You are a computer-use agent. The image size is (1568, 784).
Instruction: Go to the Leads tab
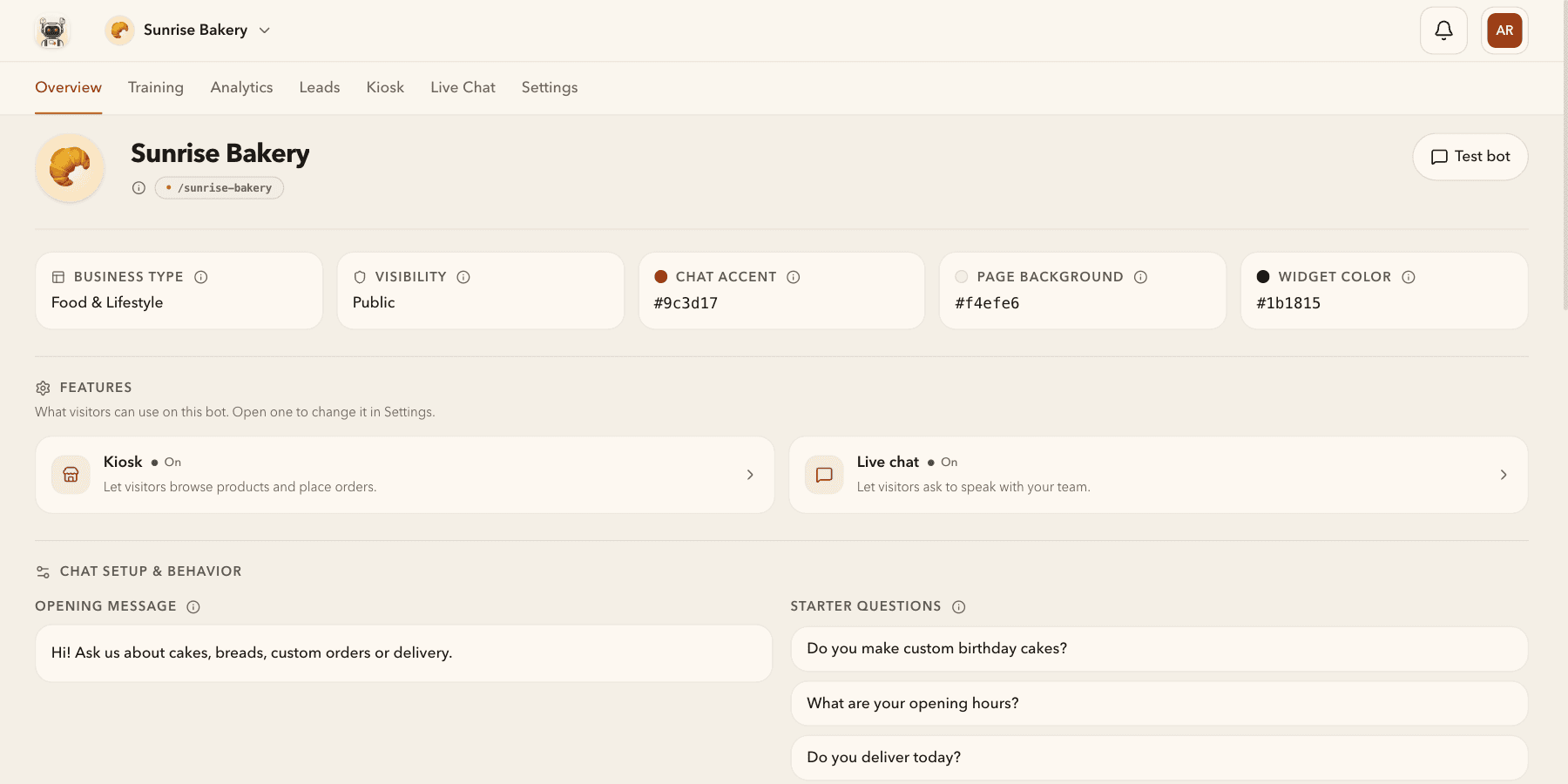320,87
